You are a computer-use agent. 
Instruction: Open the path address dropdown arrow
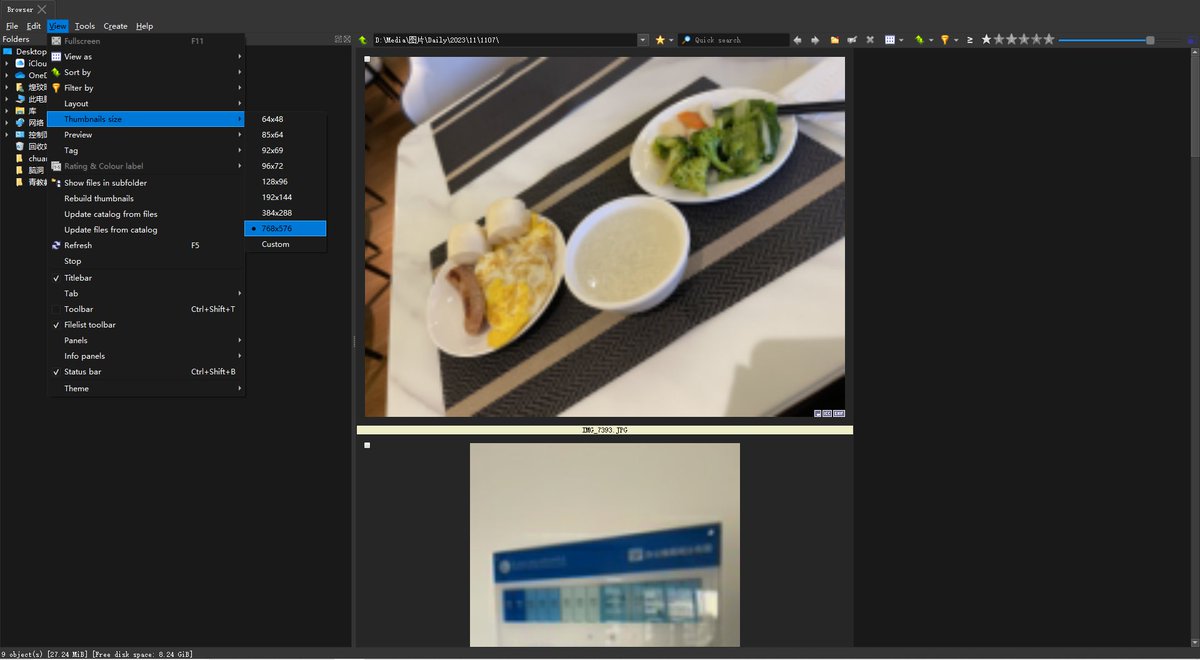[x=643, y=40]
